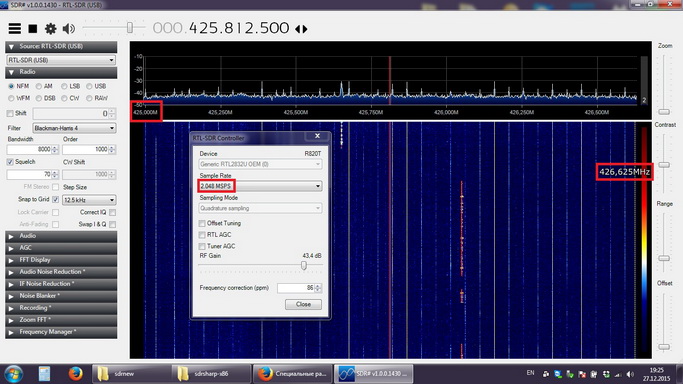Open the Firefox pinned taskbar icon
The image size is (683, 384).
coord(75,374)
